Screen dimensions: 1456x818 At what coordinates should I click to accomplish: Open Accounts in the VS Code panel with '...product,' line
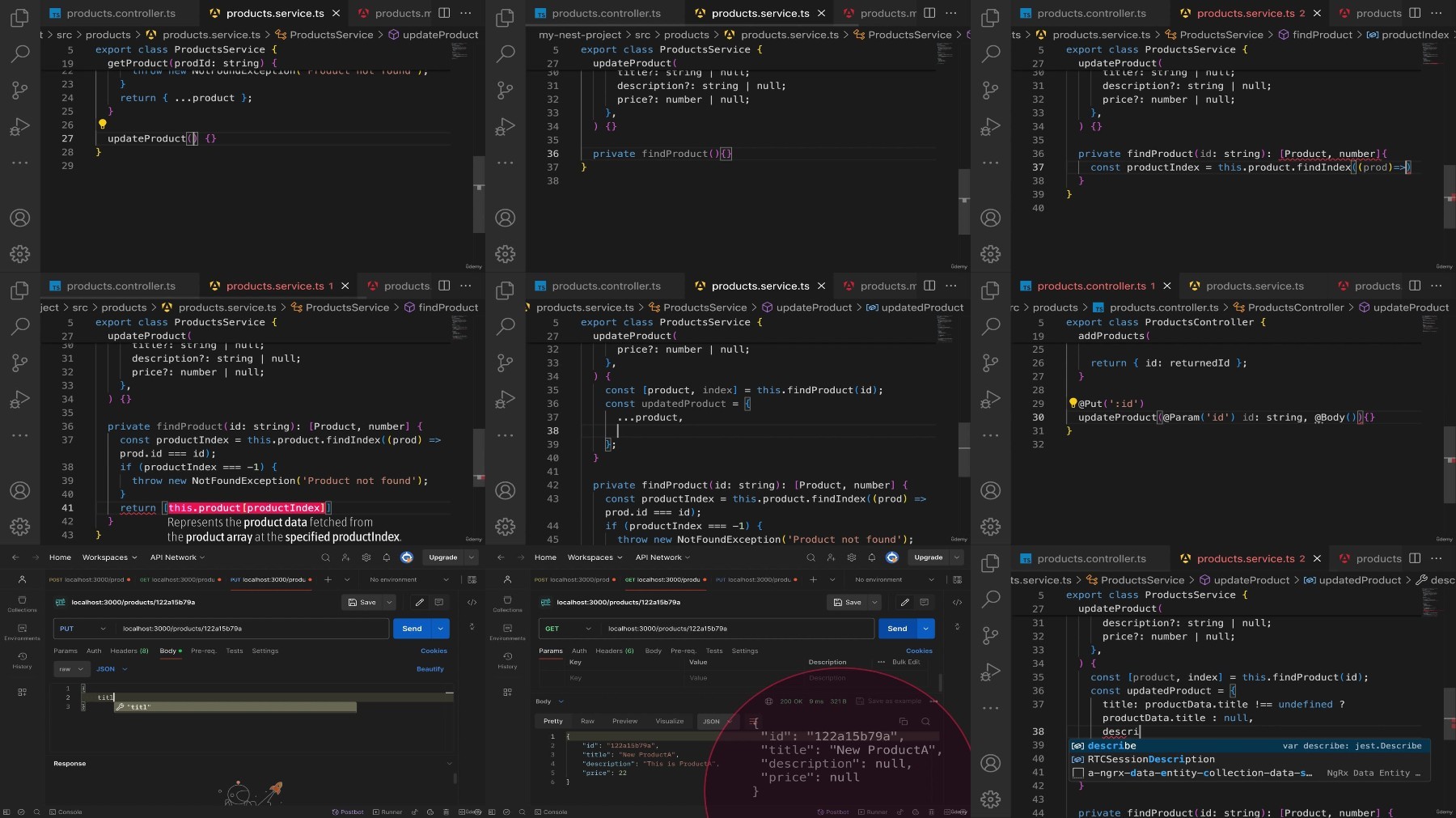[x=505, y=490]
